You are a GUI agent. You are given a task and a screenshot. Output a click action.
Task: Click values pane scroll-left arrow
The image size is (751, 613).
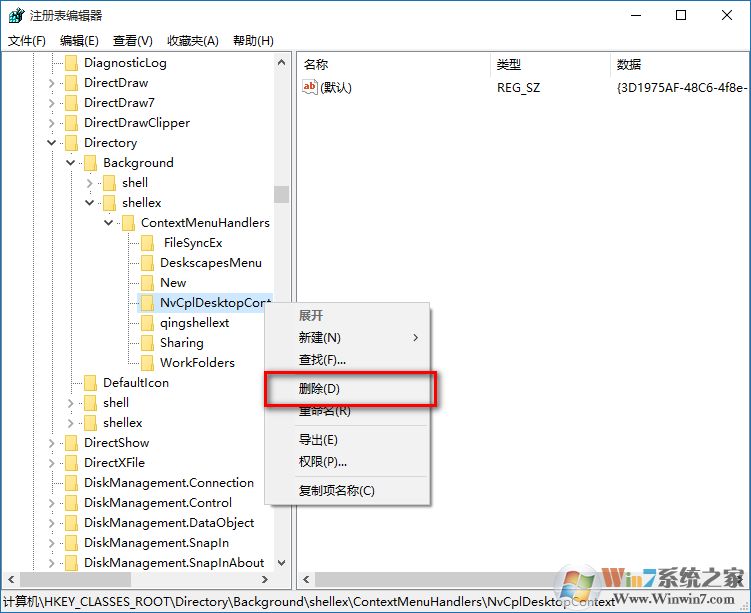[x=306, y=579]
